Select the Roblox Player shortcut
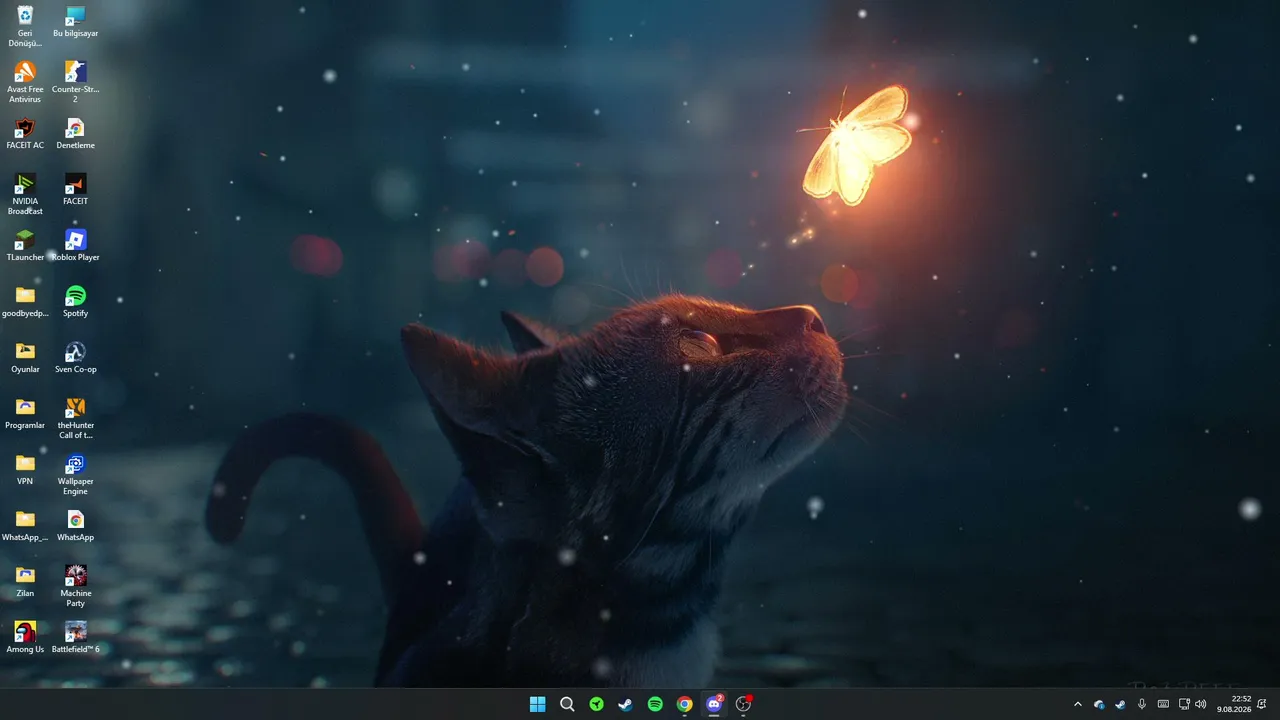The image size is (1280, 720). tap(75, 246)
